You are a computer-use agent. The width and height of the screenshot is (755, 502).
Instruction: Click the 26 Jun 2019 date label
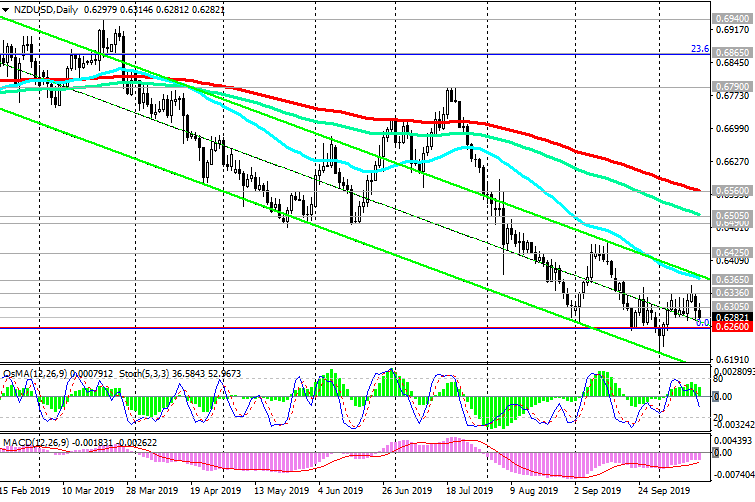tap(406, 490)
